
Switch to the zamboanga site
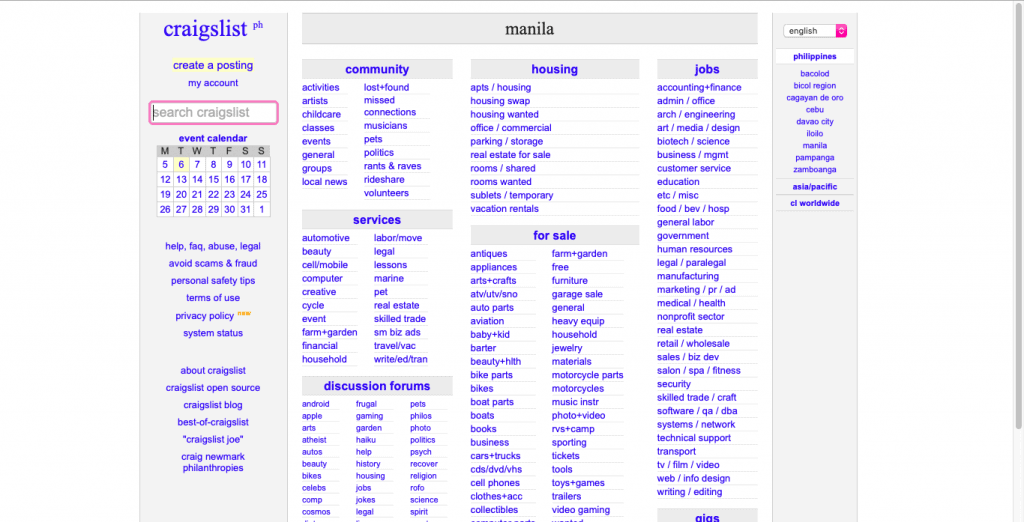814,170
